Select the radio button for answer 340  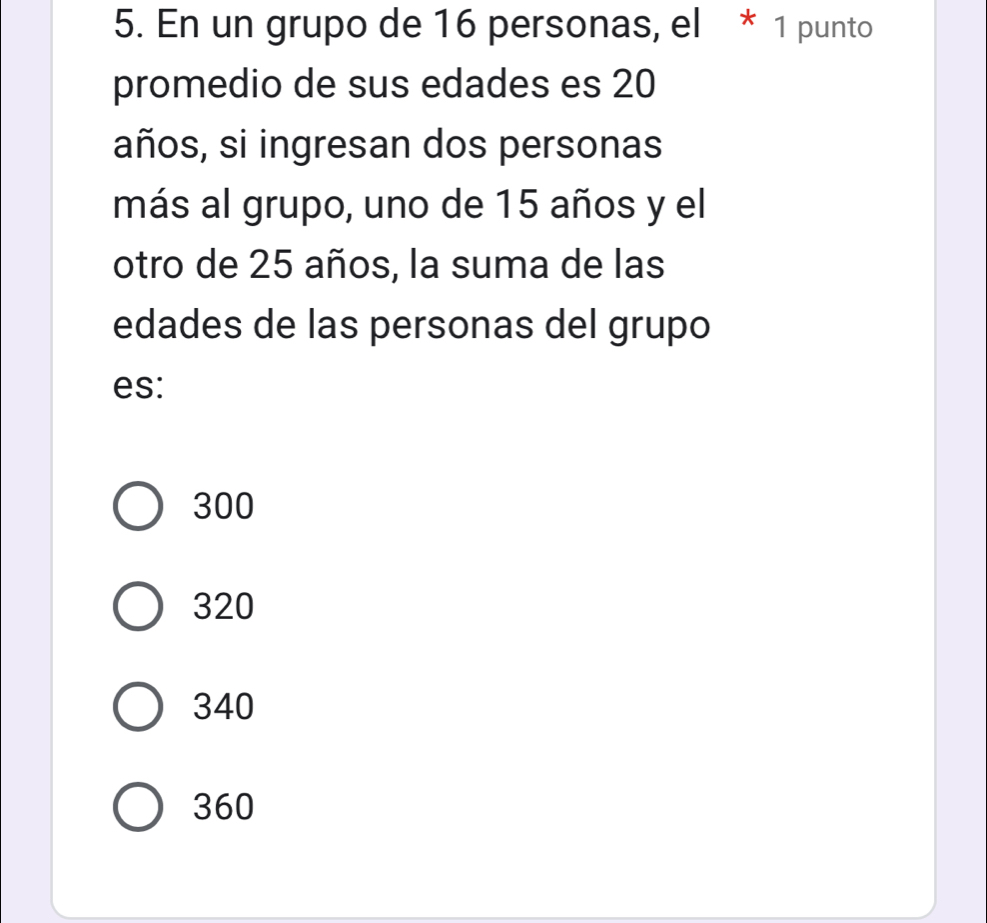[x=137, y=707]
